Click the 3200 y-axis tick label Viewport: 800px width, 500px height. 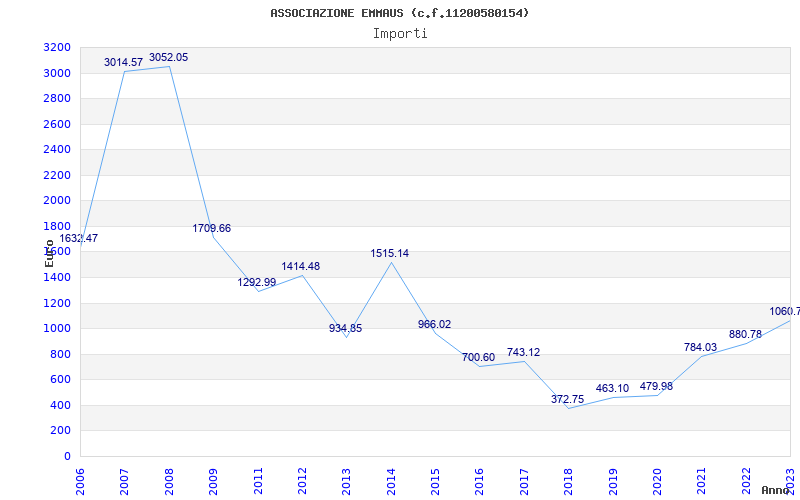pyautogui.click(x=57, y=48)
